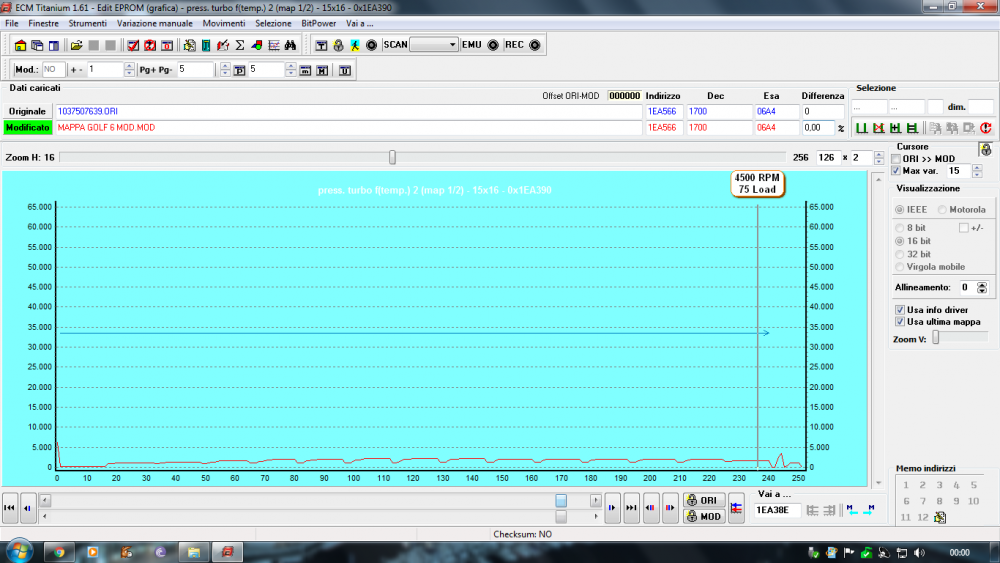
Task: Click the open file folder icon
Action: coord(76,45)
